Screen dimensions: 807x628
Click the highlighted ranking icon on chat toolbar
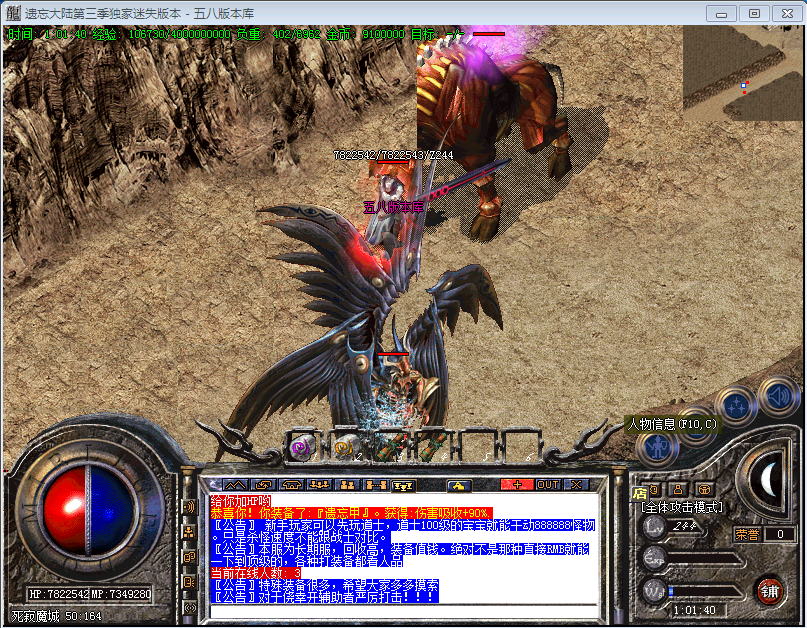(403, 485)
